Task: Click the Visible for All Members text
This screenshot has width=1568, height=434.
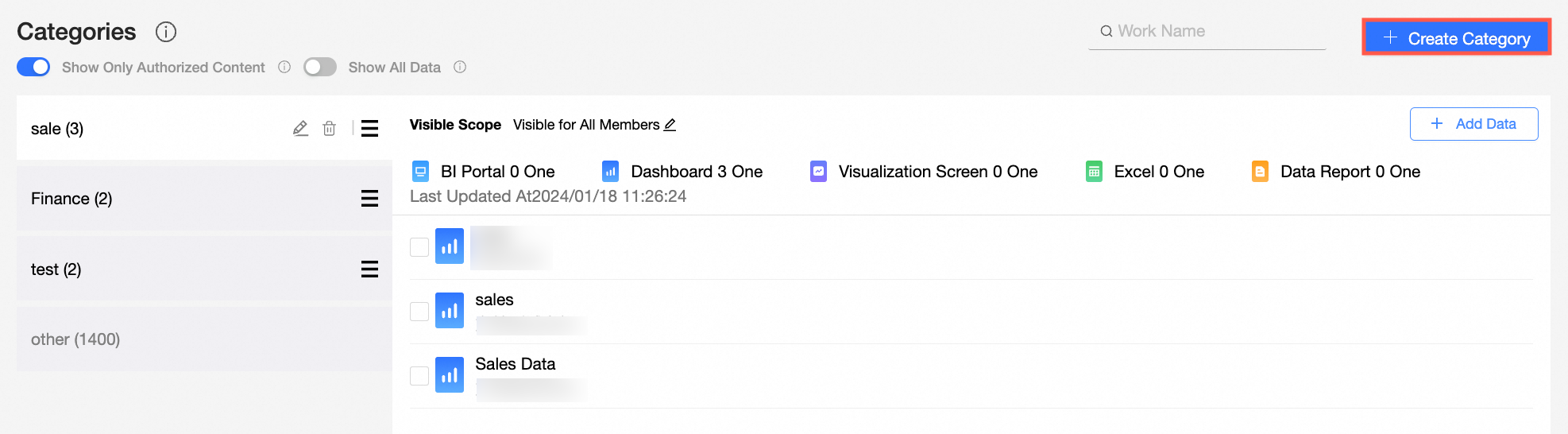Action: pos(586,125)
